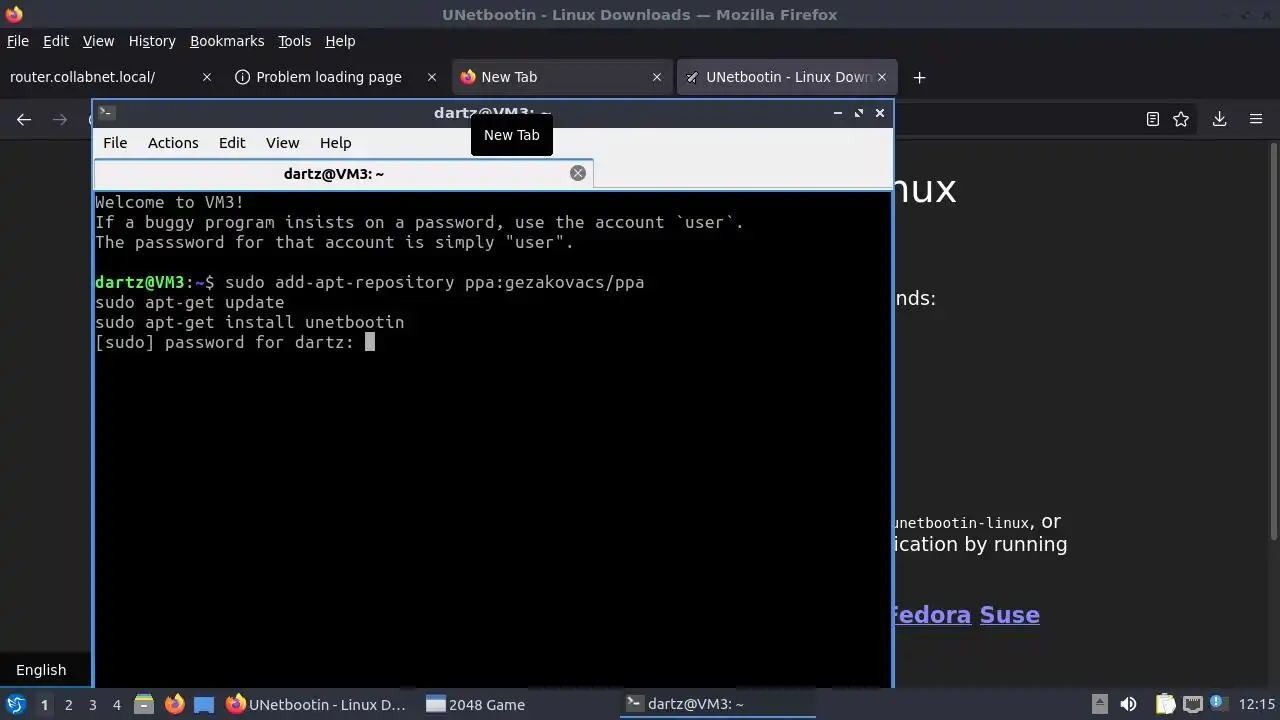The width and height of the screenshot is (1280, 720).
Task: Switch to workspace 2
Action: coord(68,704)
